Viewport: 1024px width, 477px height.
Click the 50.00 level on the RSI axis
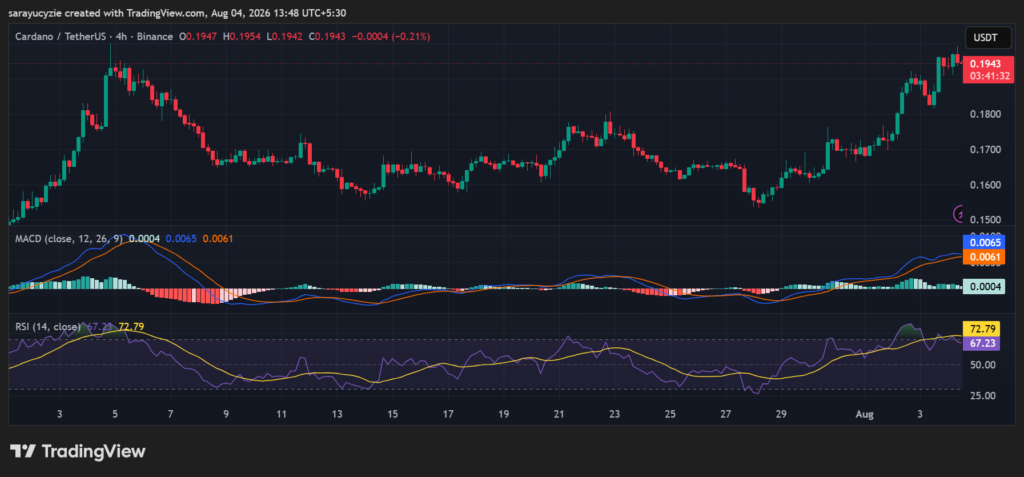click(982, 365)
